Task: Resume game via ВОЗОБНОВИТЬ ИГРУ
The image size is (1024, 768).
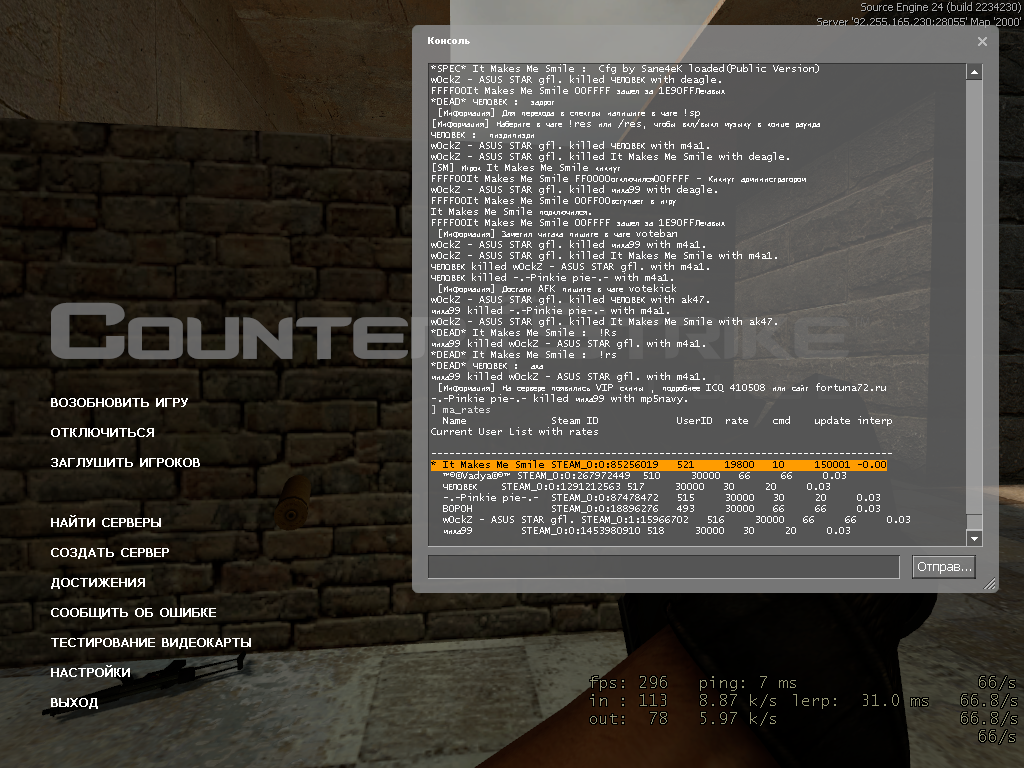Action: [119, 403]
